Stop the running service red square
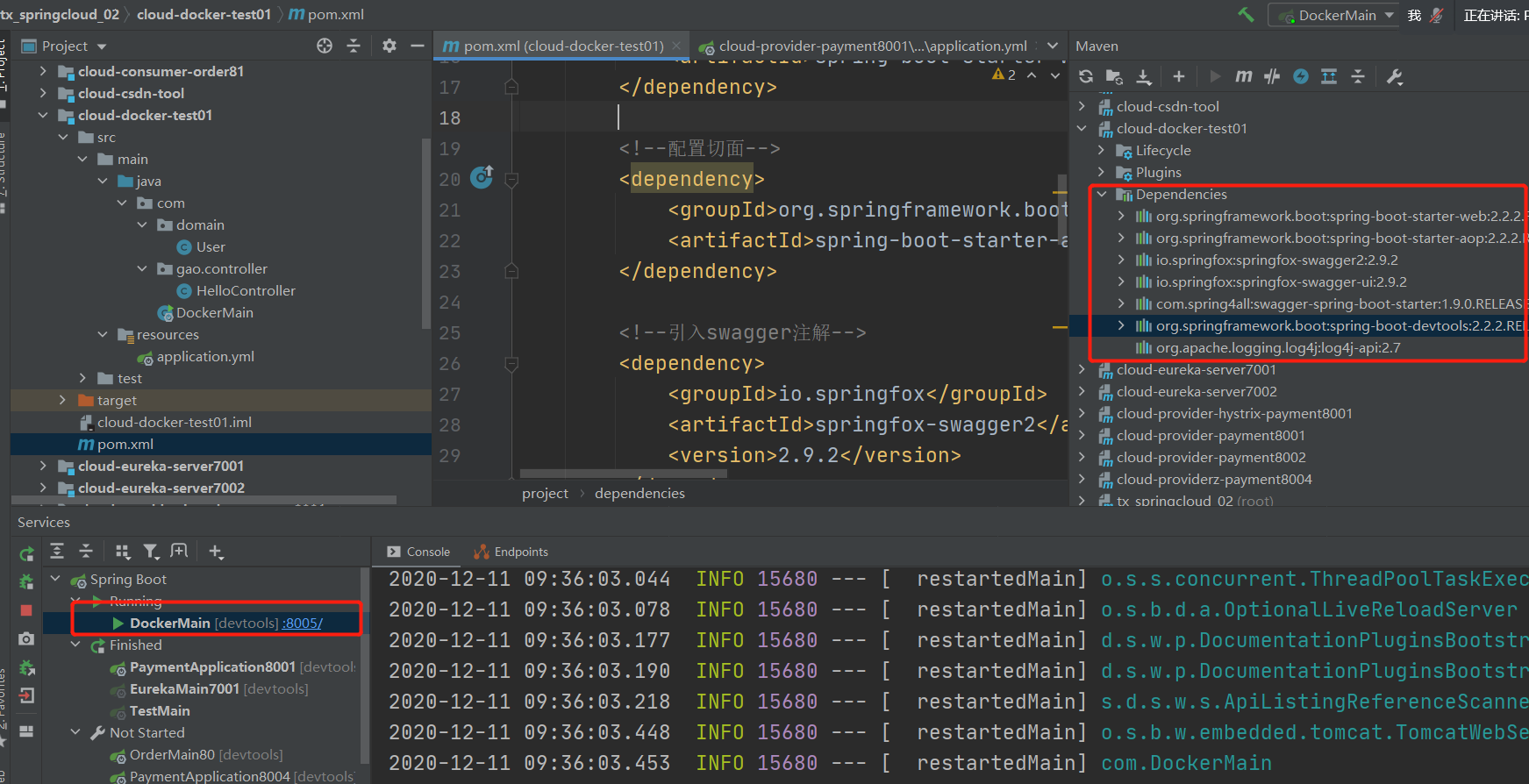The image size is (1529, 784). coord(26,610)
